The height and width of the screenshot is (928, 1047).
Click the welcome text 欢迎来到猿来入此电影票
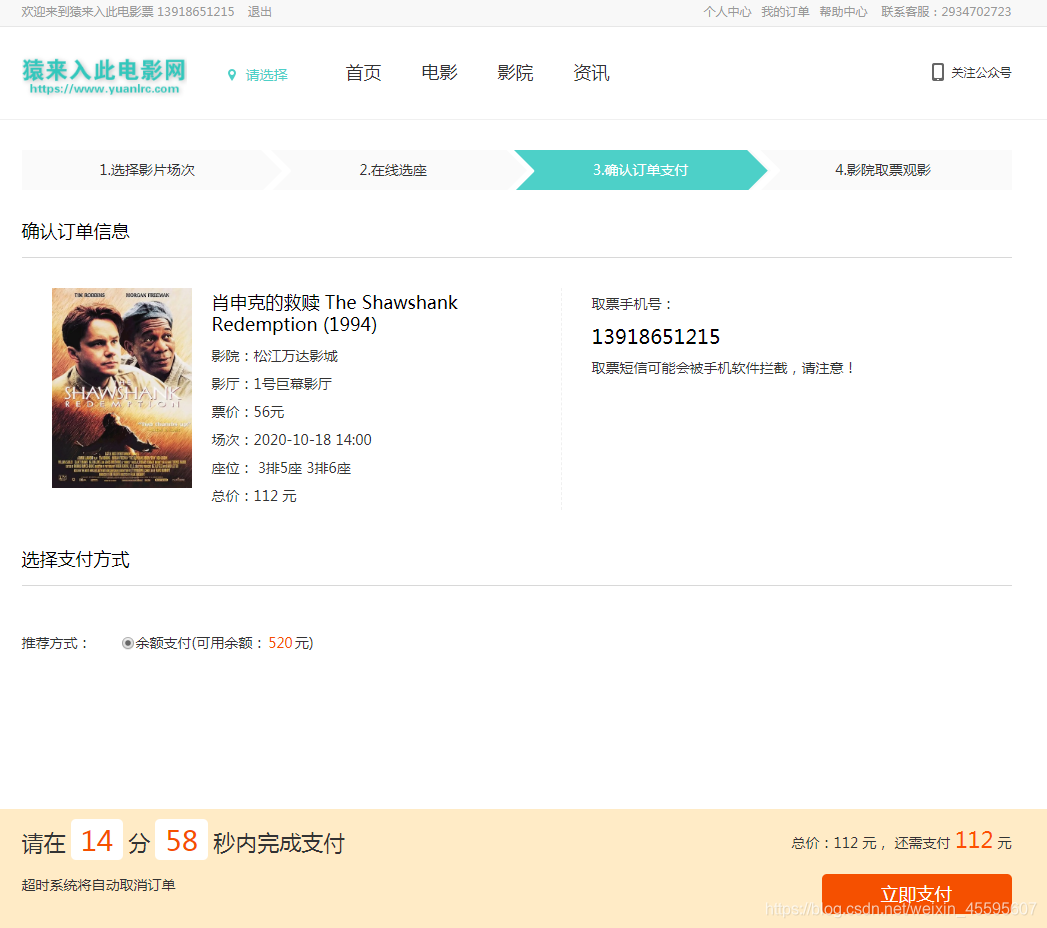[x=87, y=12]
